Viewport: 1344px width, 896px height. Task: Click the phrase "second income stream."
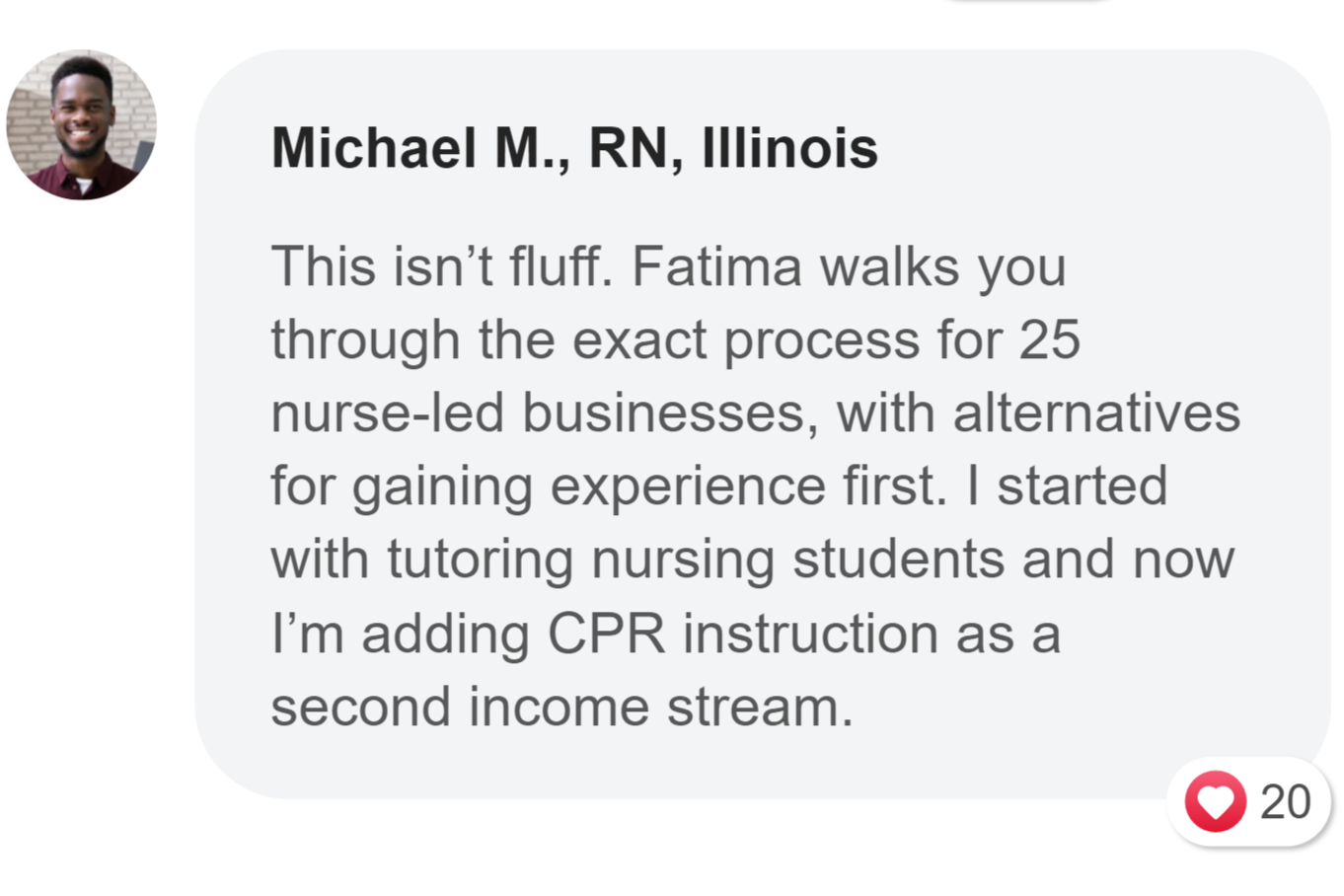coord(561,707)
